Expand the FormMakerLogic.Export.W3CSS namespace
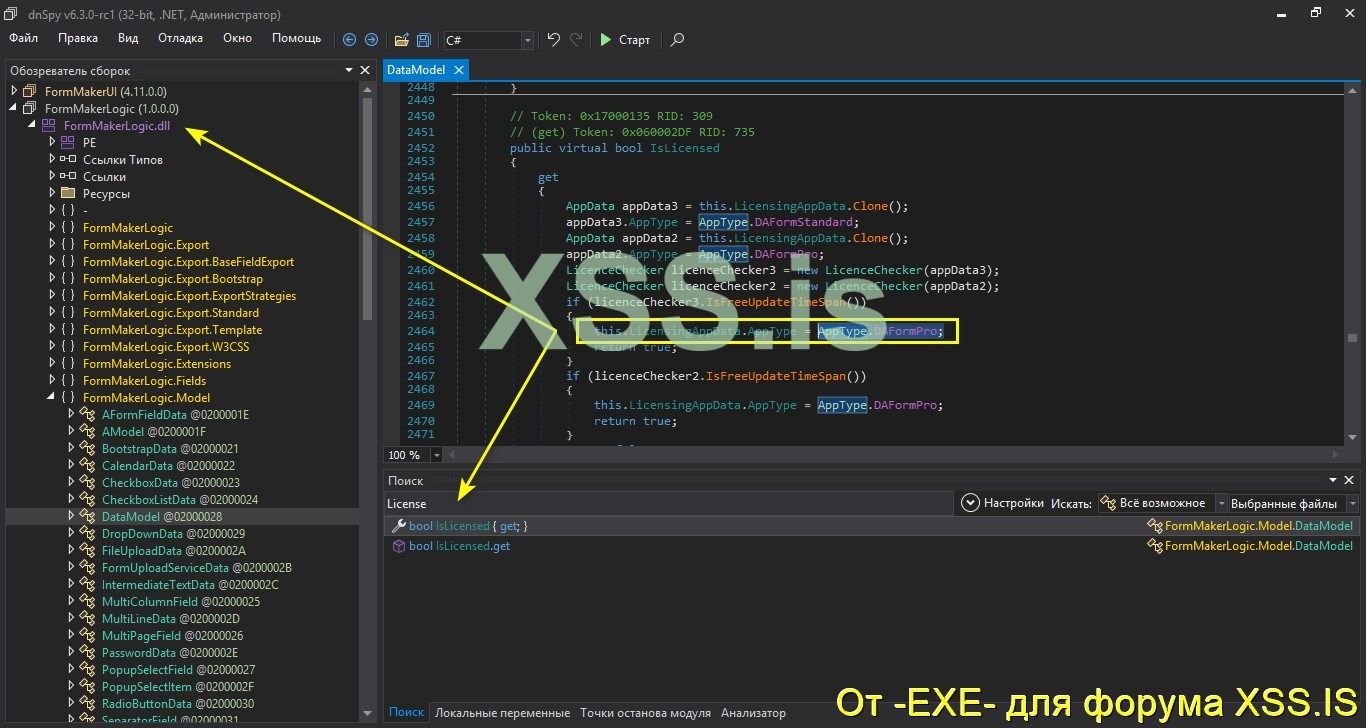Viewport: 1366px width, 728px height. pyautogui.click(x=52, y=346)
